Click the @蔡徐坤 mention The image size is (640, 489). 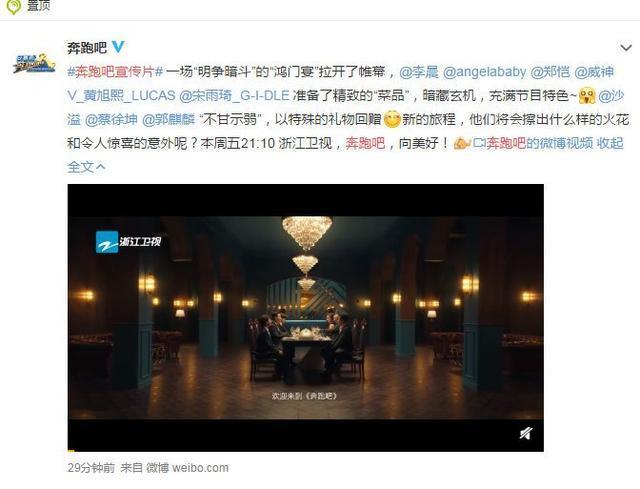111,120
